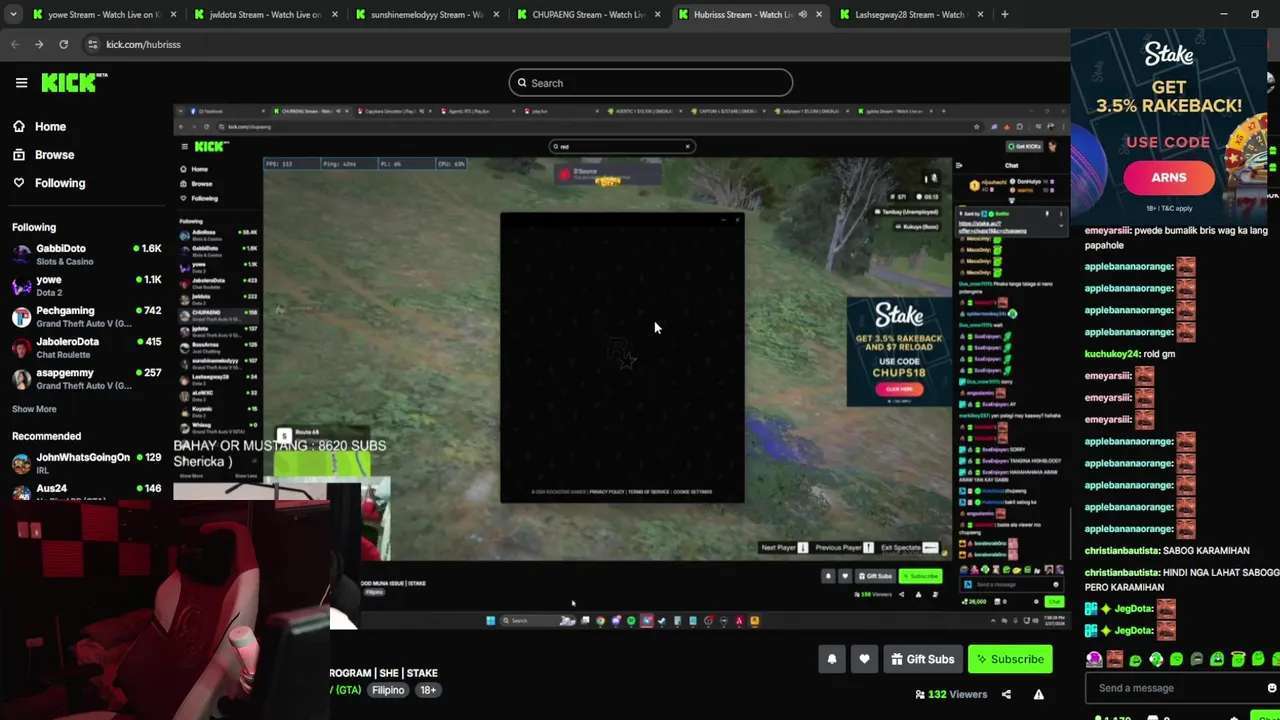
Task: Click the site information icon in address bar
Action: pyautogui.click(x=92, y=44)
